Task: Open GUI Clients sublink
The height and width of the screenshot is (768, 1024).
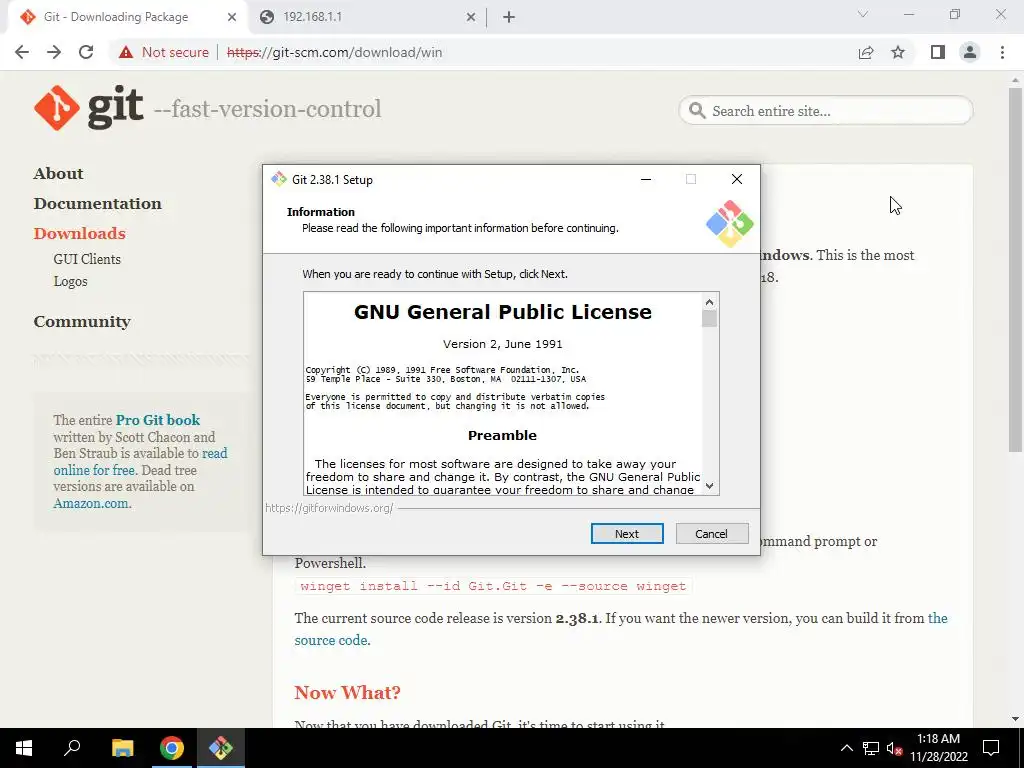Action: pyautogui.click(x=87, y=259)
